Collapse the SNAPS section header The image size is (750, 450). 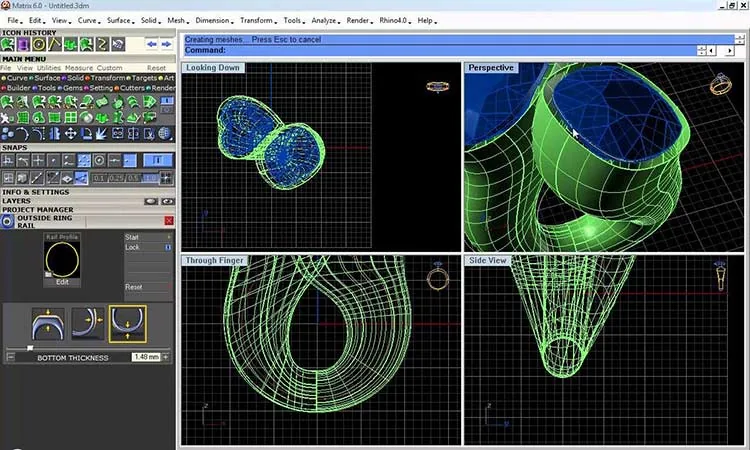pos(14,148)
